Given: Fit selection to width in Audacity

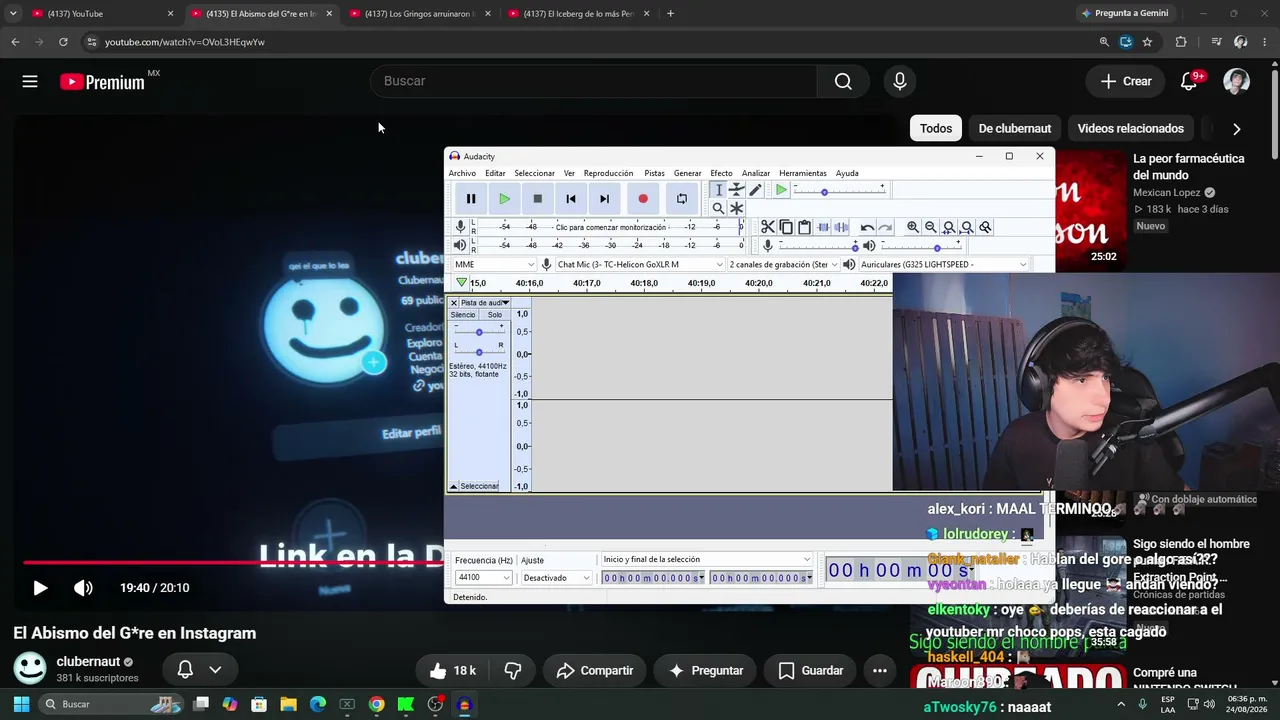Looking at the screenshot, I should pyautogui.click(x=949, y=227).
